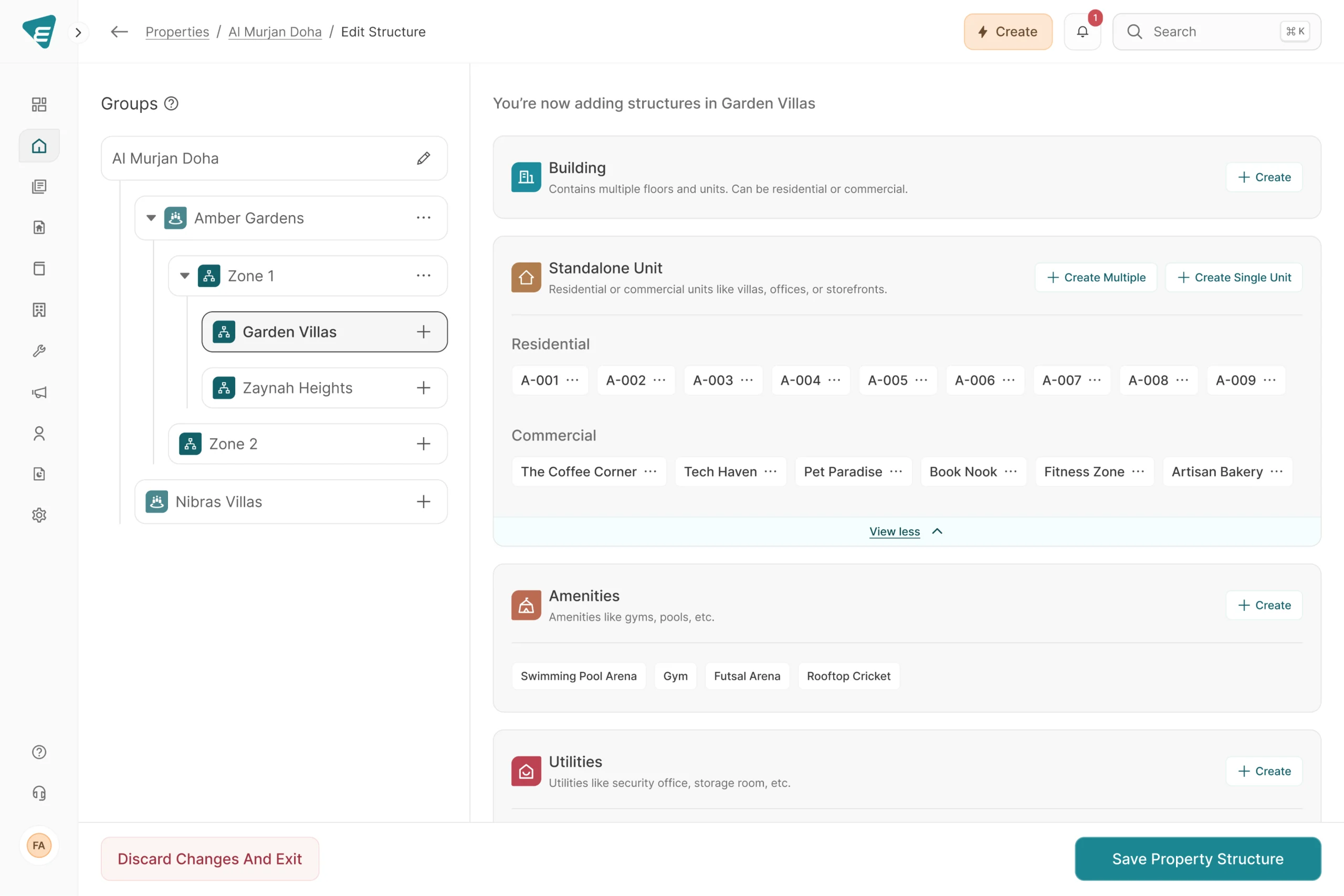The width and height of the screenshot is (1344, 896).
Task: Click Save Property Structure button
Action: 1198,859
